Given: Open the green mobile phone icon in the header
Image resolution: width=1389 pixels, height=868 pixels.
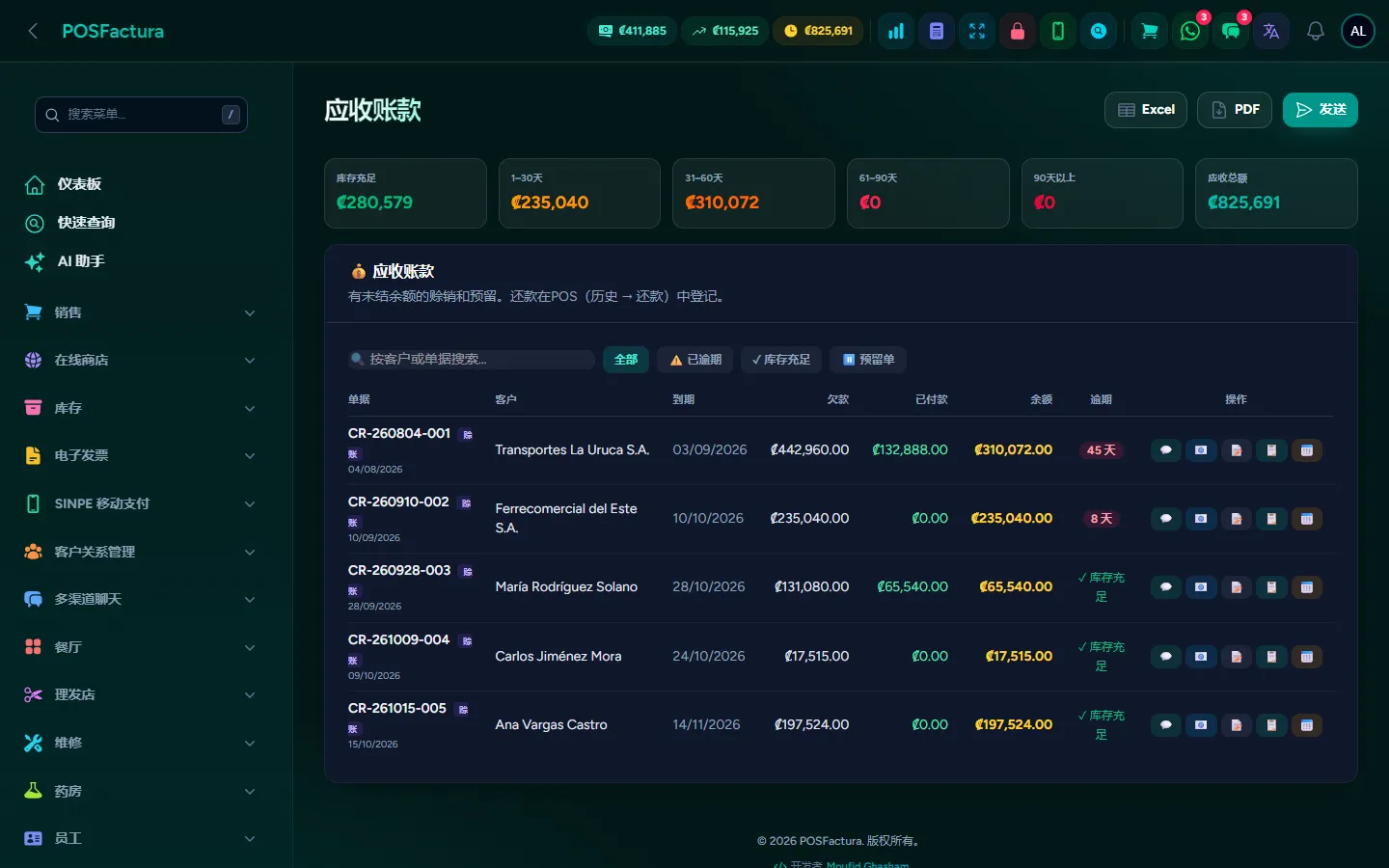Looking at the screenshot, I should click(x=1058, y=31).
